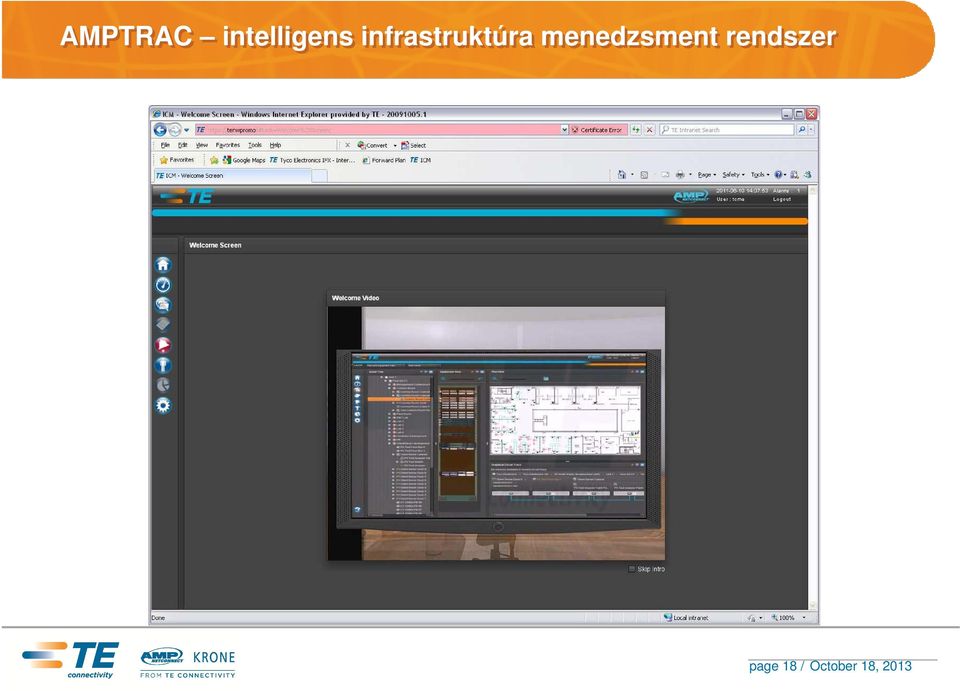Click in the address bar field

click(x=378, y=130)
